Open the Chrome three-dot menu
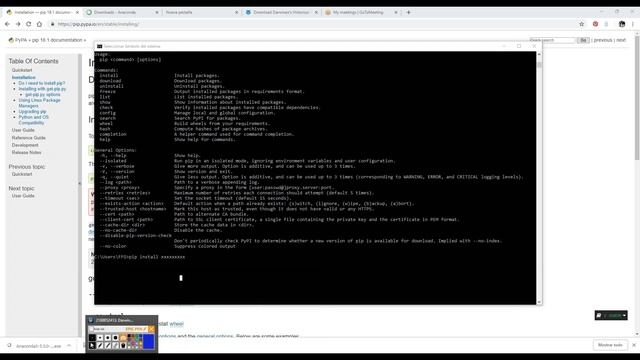 tap(633, 24)
